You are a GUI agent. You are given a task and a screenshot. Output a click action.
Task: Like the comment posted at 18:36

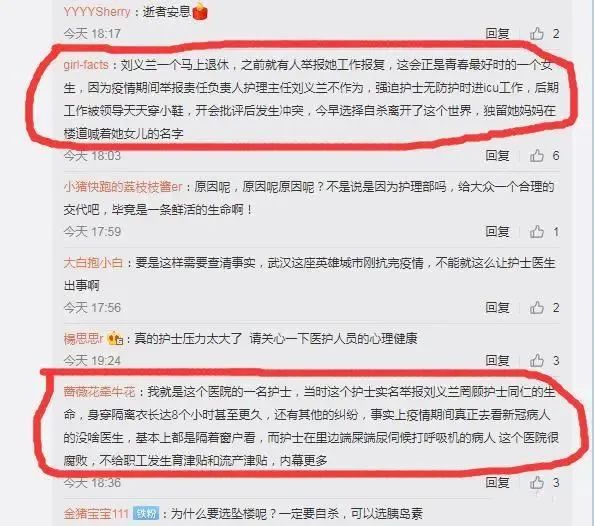point(537,482)
